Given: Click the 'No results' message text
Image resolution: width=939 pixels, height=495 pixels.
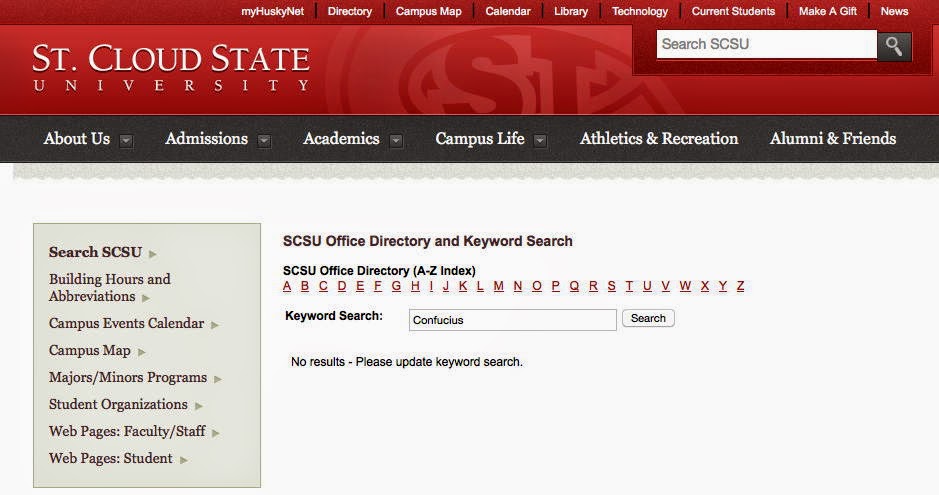Looking at the screenshot, I should point(407,362).
